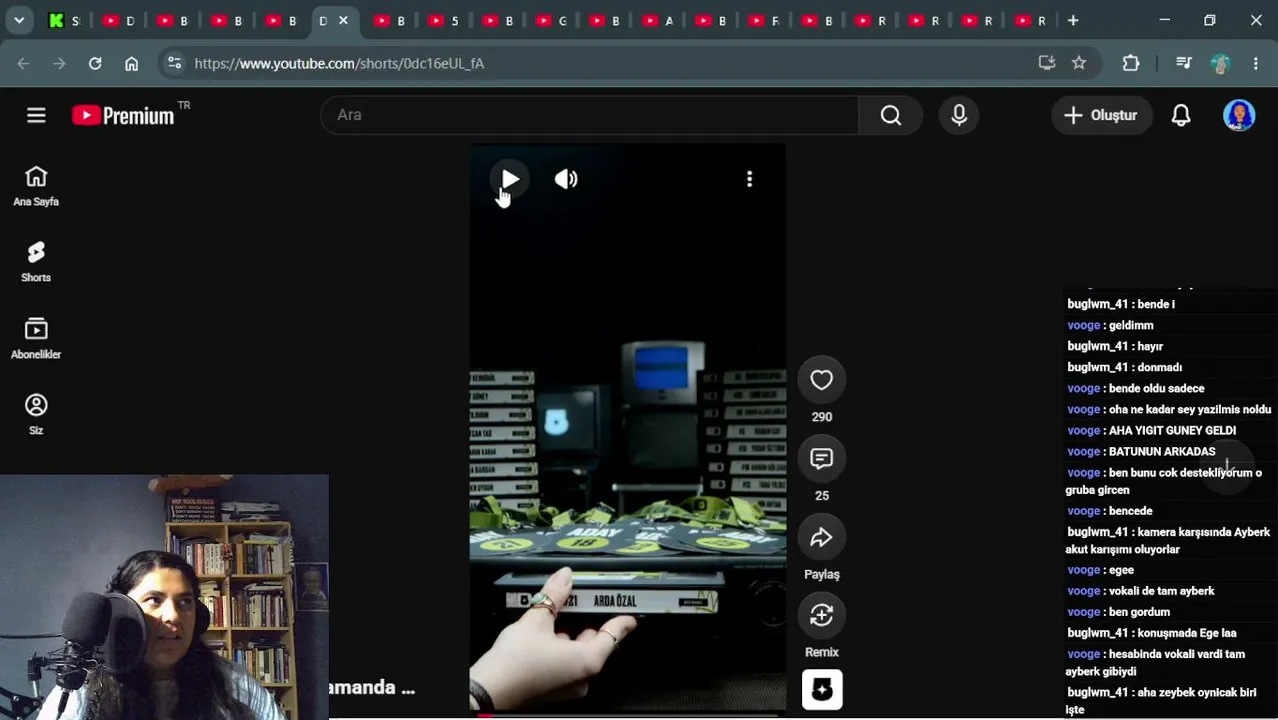Click chat message 'donmadı'
This screenshot has height=720, width=1278.
click(1159, 367)
